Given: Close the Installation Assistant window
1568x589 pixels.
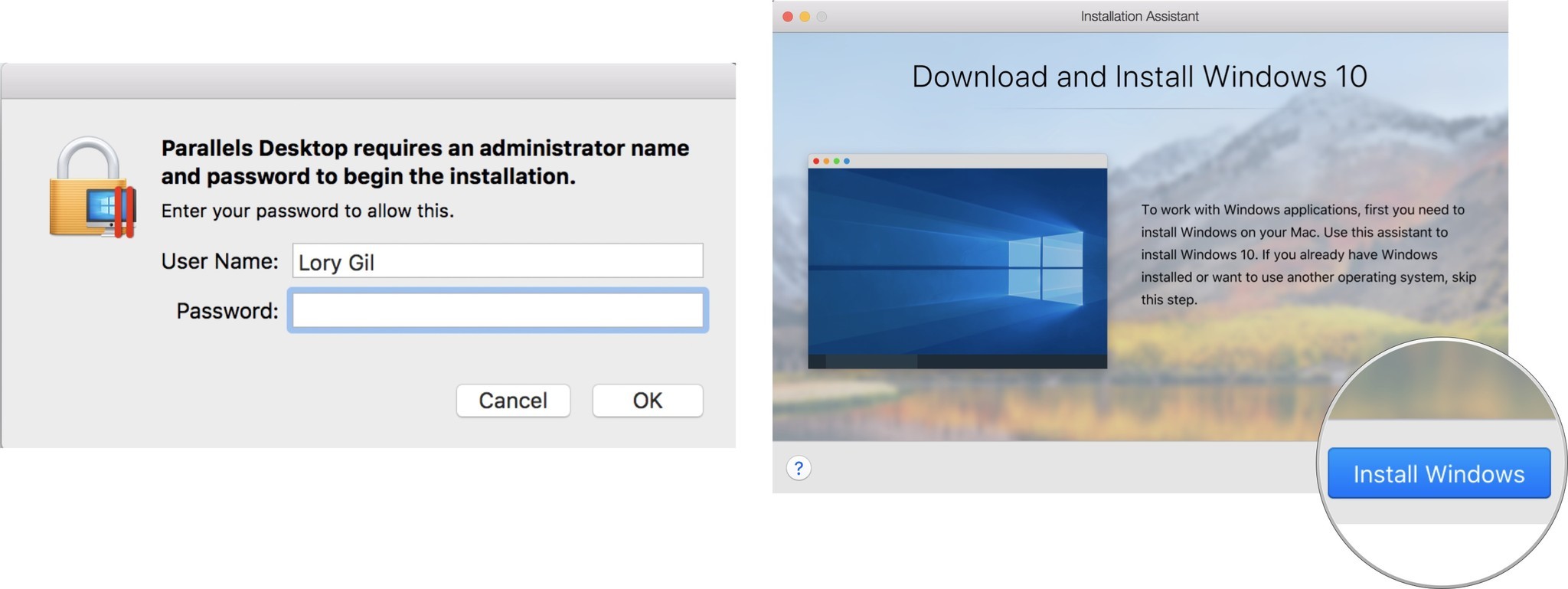Looking at the screenshot, I should click(788, 16).
